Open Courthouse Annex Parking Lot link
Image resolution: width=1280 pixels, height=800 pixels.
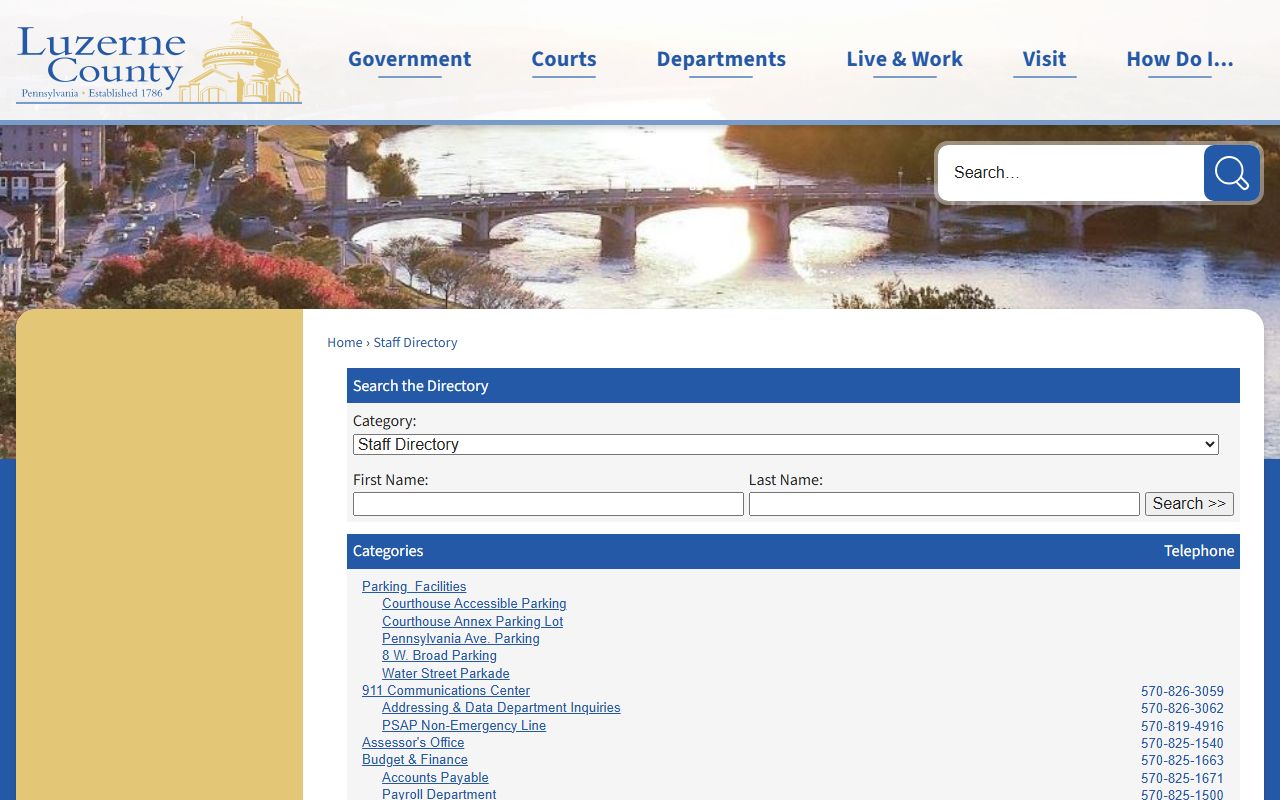pyautogui.click(x=472, y=621)
